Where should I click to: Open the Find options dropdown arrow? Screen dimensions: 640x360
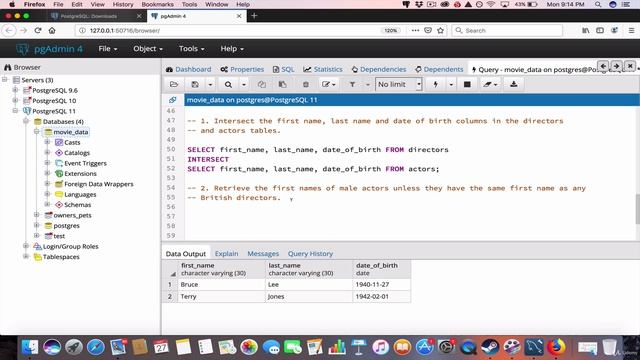point(244,84)
